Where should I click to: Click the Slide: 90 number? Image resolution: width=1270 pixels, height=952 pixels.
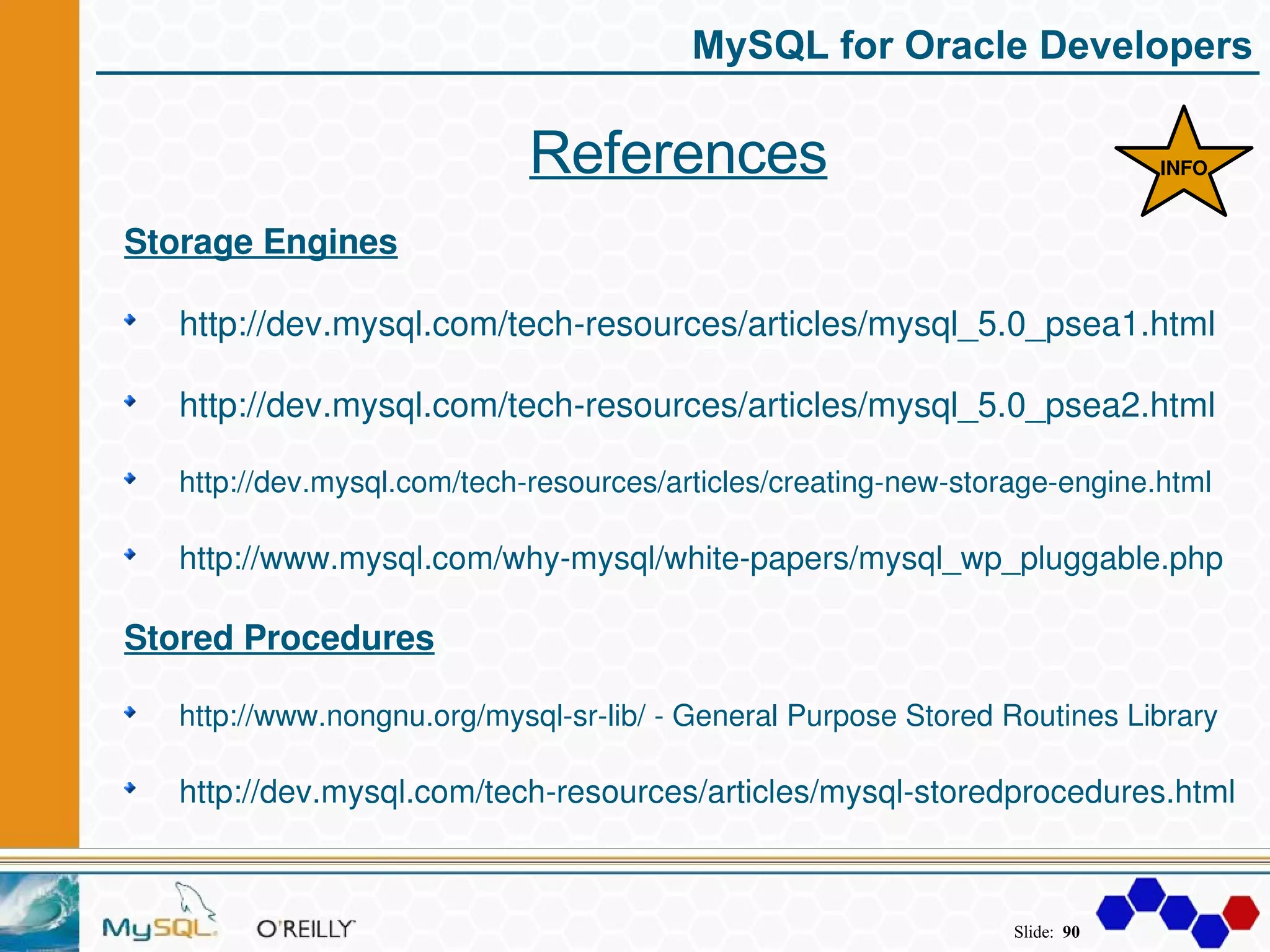(x=1047, y=932)
